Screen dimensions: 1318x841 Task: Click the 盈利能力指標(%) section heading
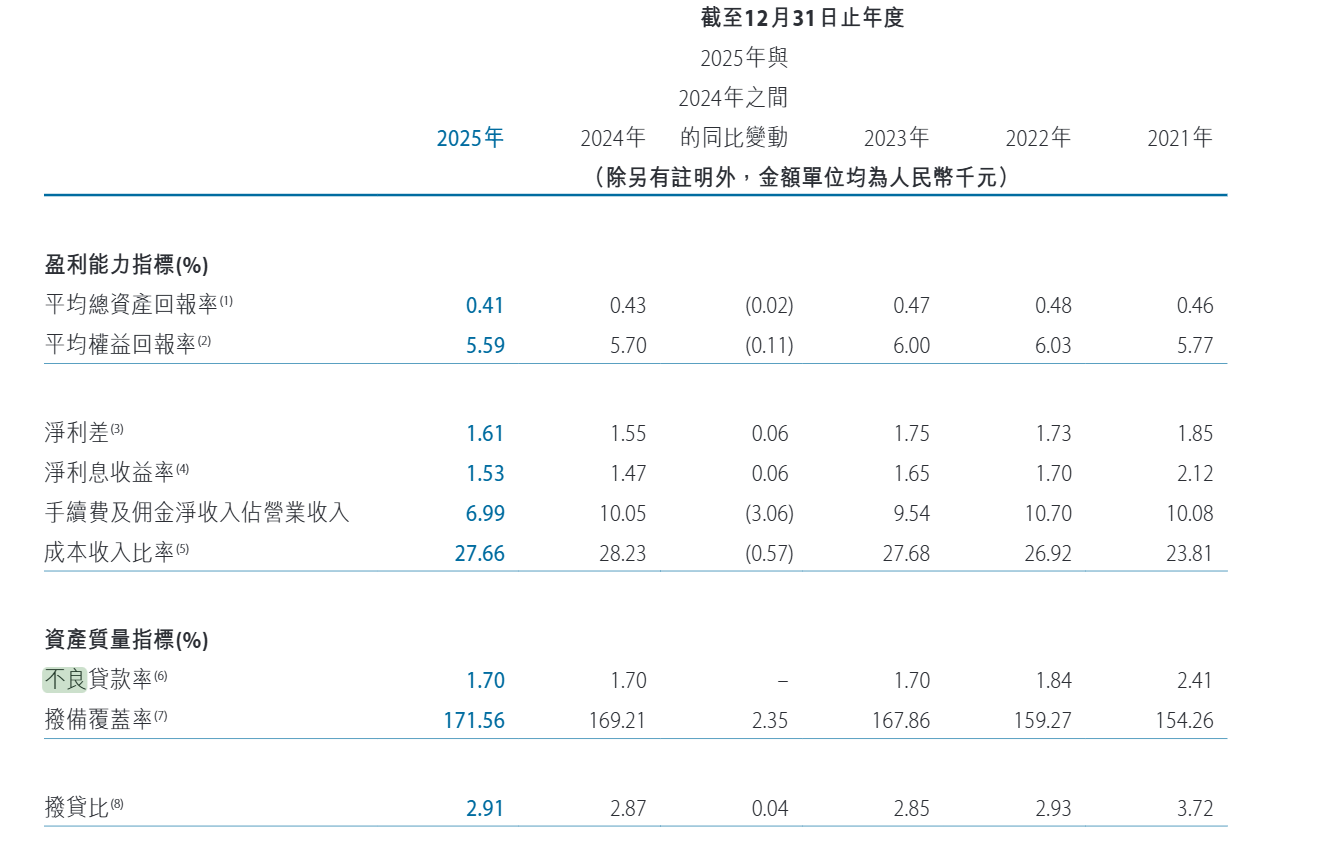(x=127, y=265)
